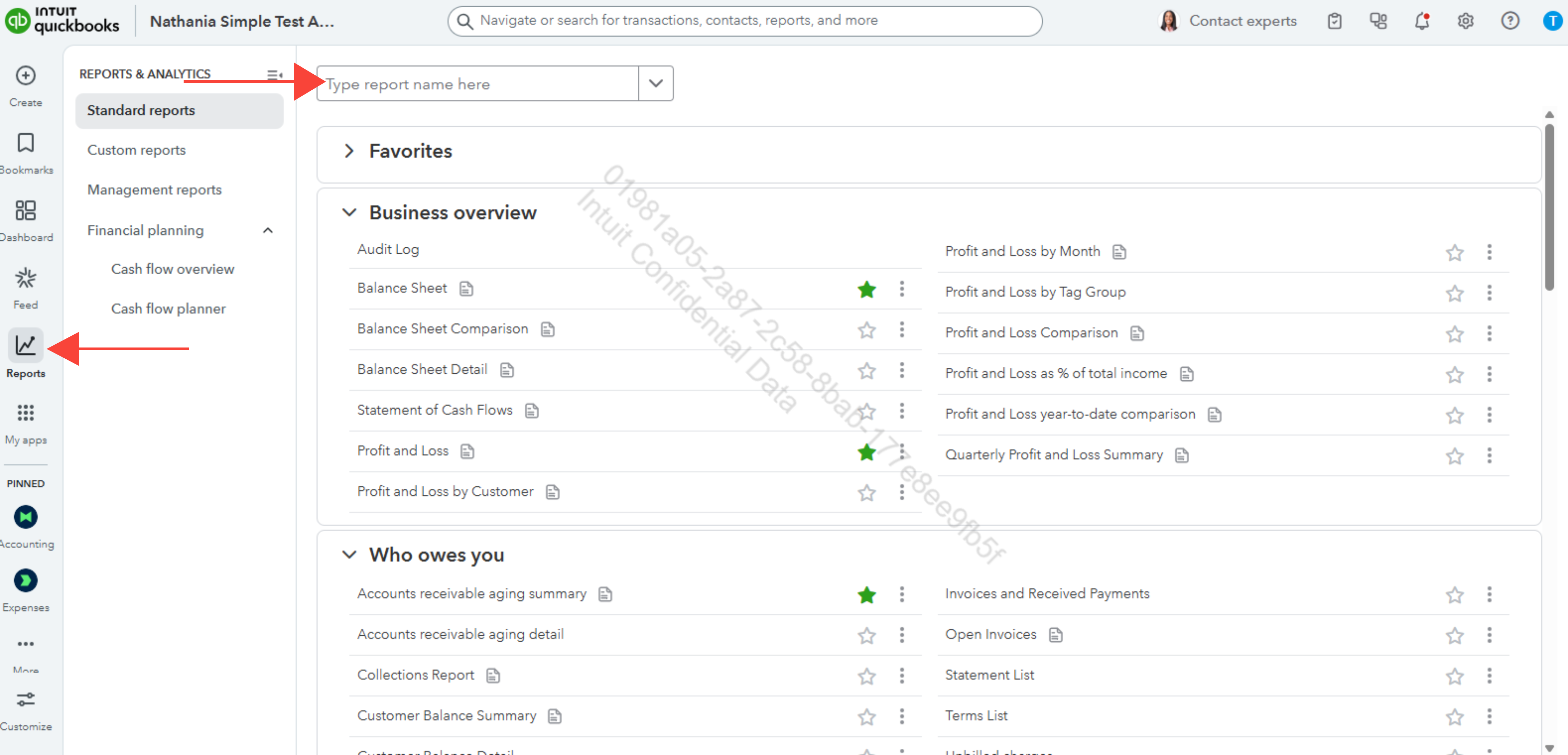Open the Statement of Cash Flows report
Viewport: 1568px width, 755px height.
coord(435,410)
